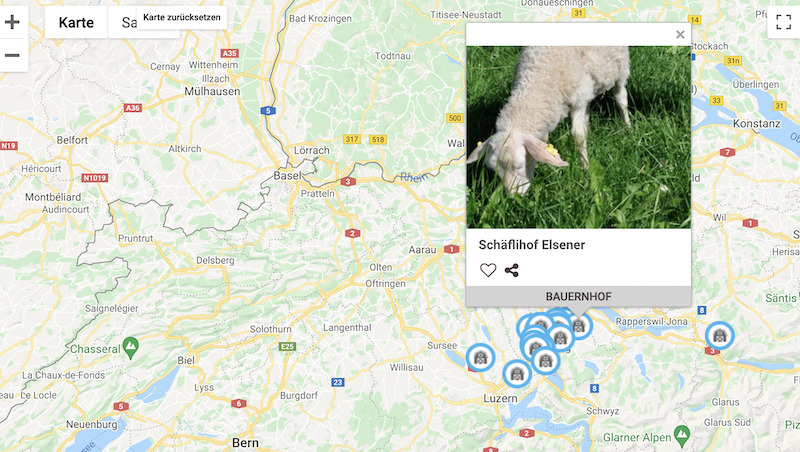
Task: Open the Schäflihof Elsener title link
Action: click(x=532, y=245)
